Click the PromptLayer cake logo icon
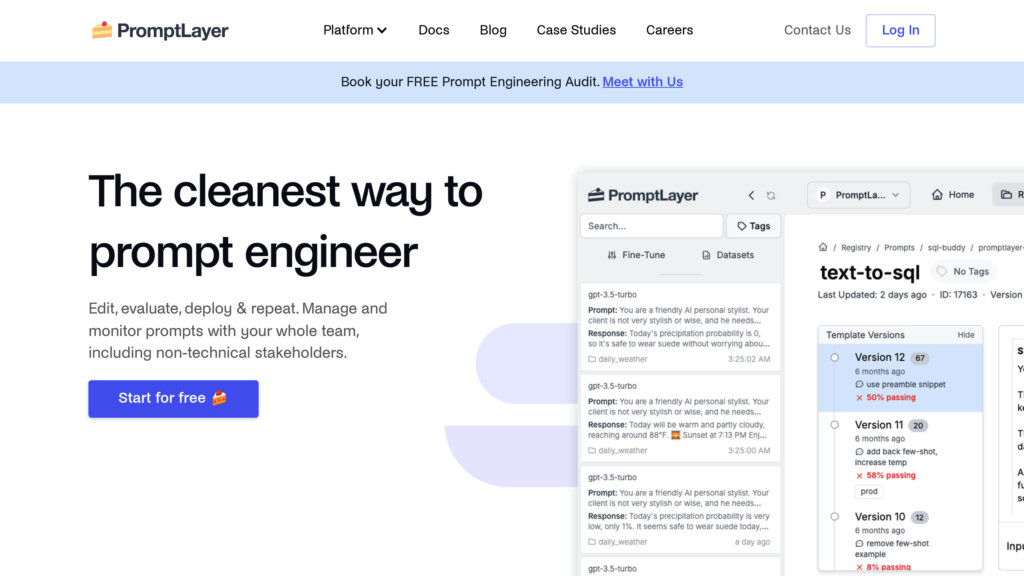The height and width of the screenshot is (576, 1024). pyautogui.click(x=102, y=30)
